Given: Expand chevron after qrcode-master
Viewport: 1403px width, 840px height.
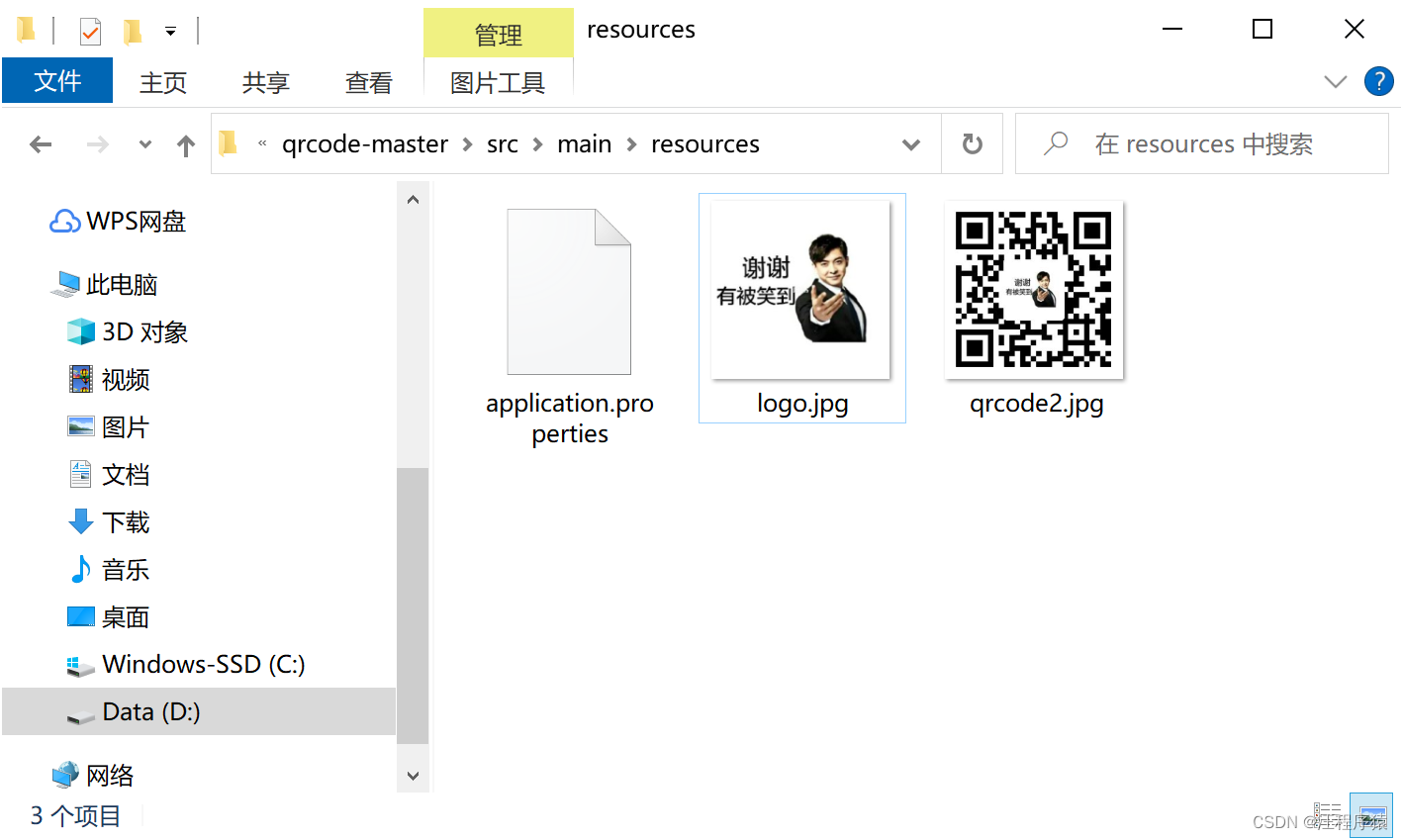Looking at the screenshot, I should pos(468,144).
